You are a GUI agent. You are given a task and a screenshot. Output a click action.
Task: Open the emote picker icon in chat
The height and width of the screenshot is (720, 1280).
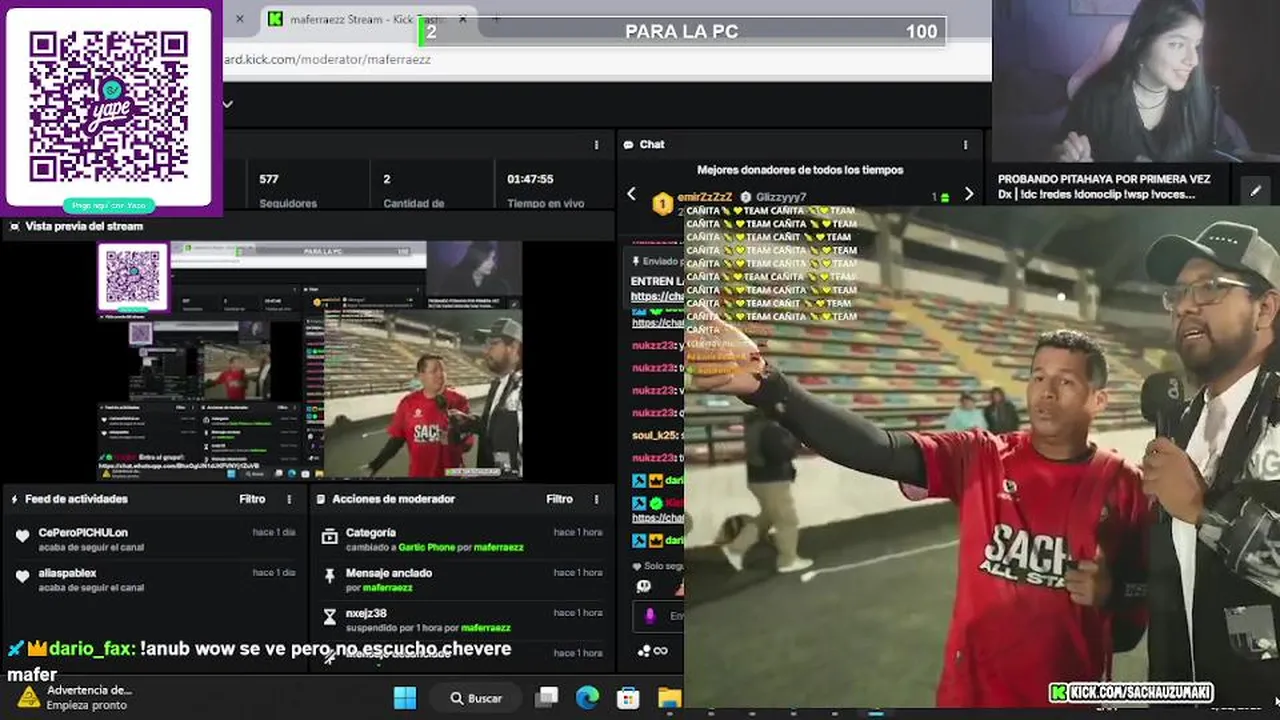click(644, 587)
